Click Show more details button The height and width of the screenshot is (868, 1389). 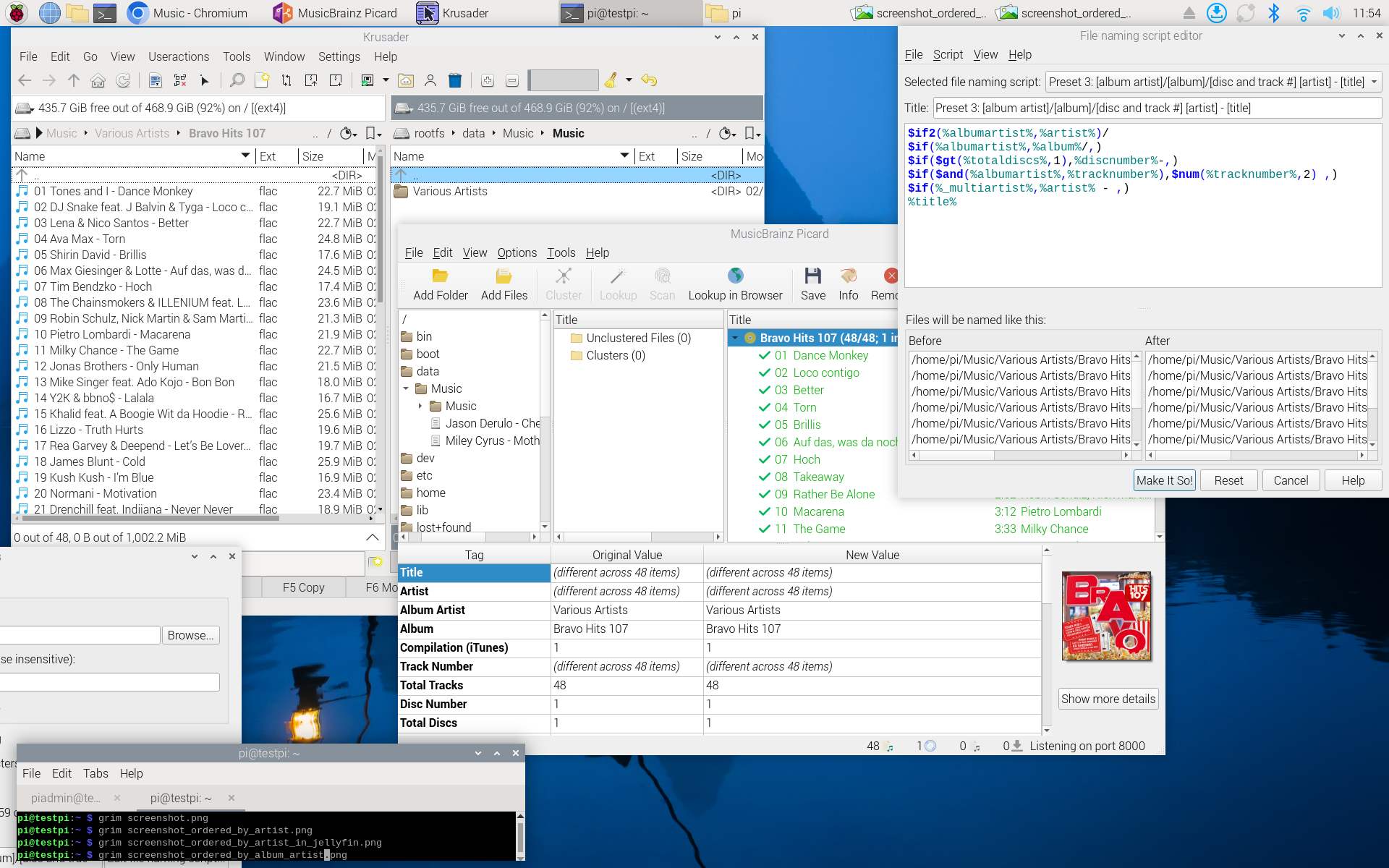tap(1108, 699)
